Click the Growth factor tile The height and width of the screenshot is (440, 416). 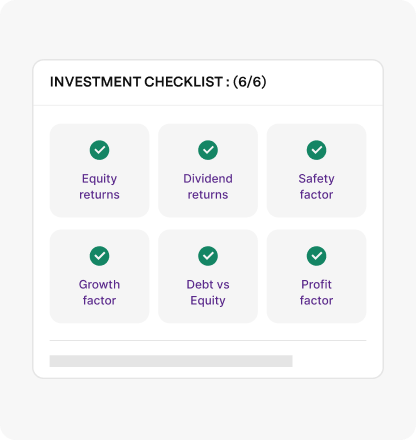[99, 276]
